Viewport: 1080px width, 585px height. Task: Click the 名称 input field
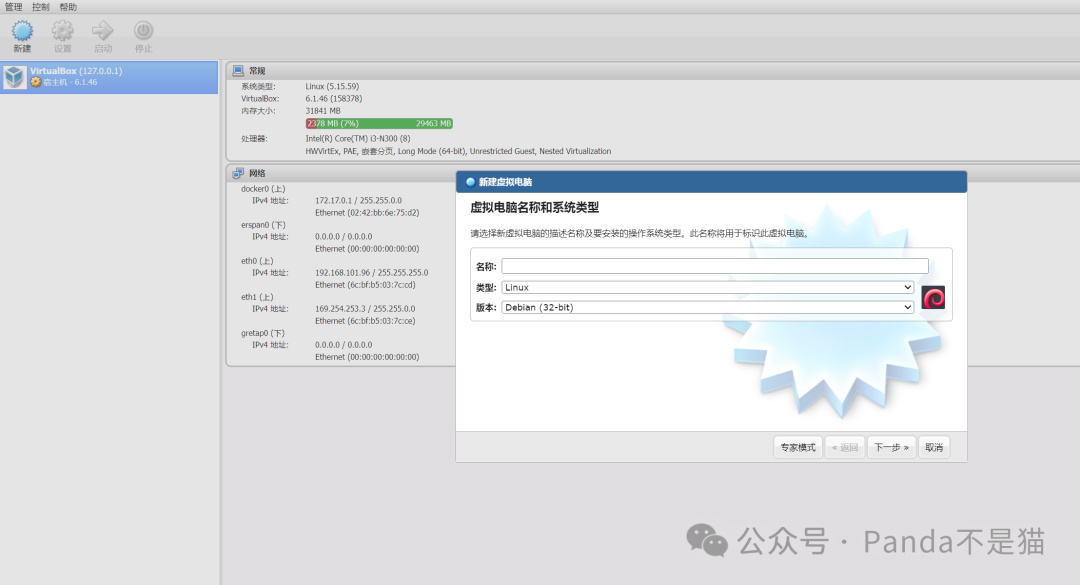click(715, 266)
